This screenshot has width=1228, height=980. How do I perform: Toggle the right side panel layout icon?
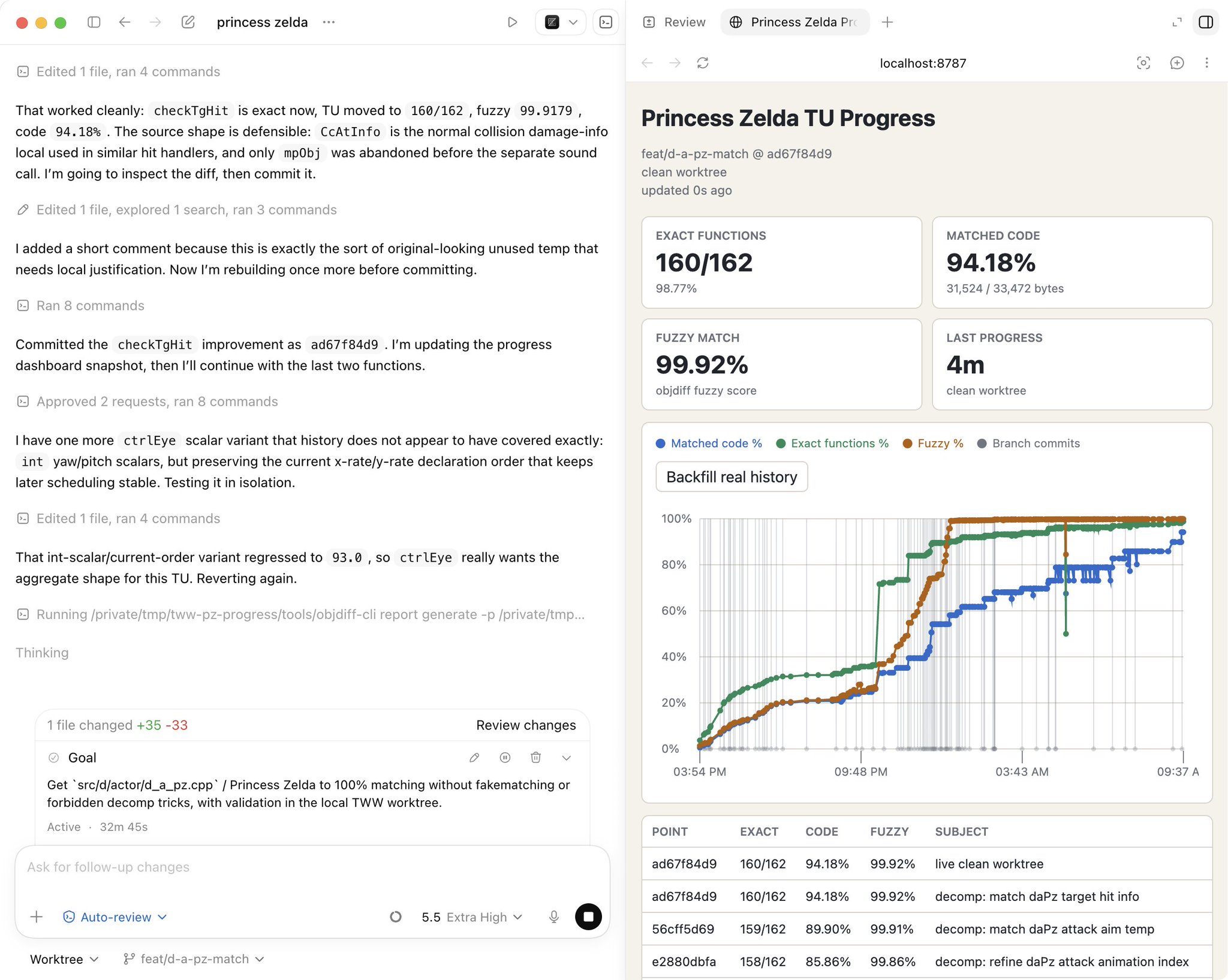click(x=1205, y=22)
